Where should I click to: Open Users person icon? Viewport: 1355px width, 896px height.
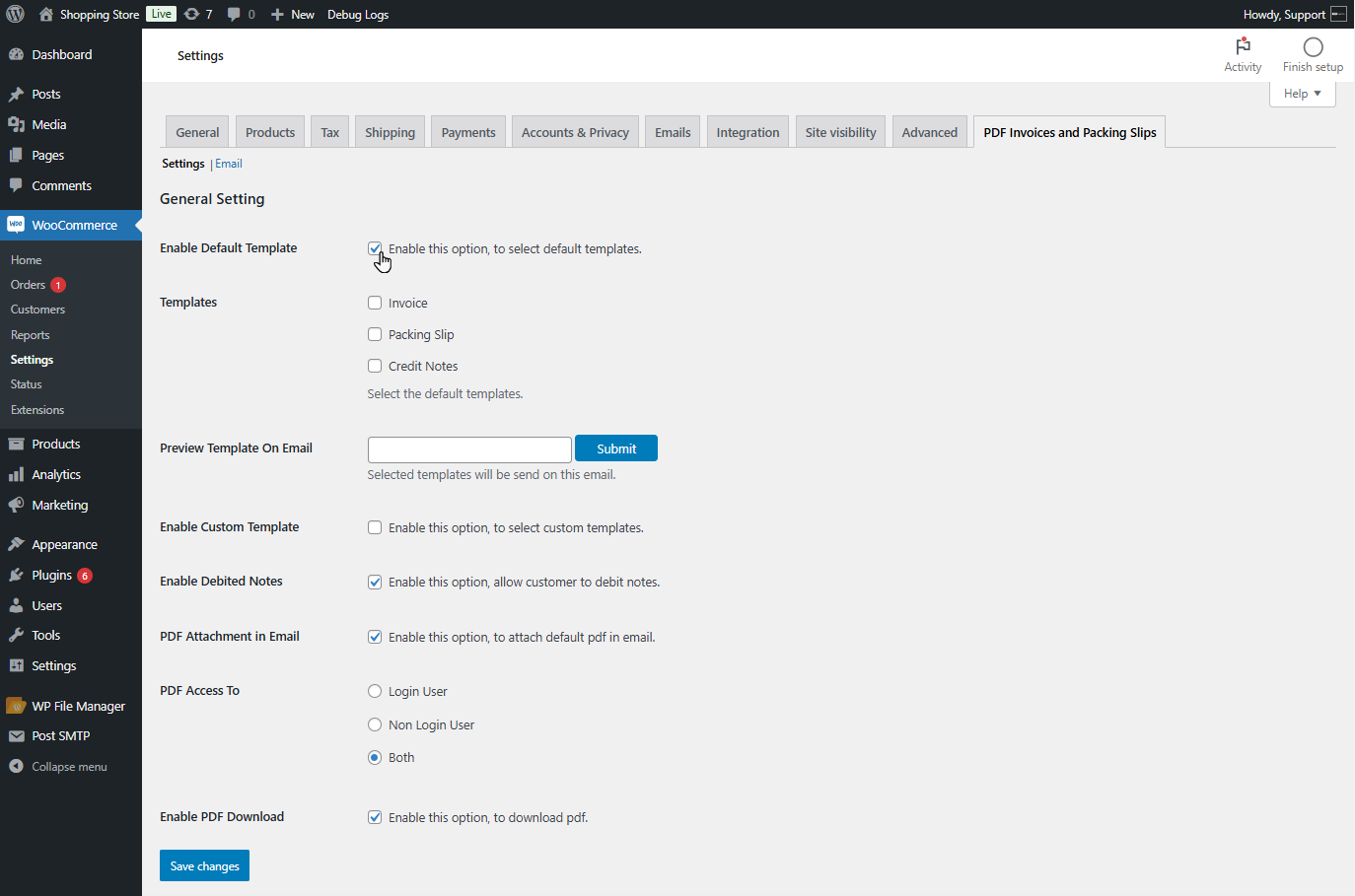click(16, 605)
